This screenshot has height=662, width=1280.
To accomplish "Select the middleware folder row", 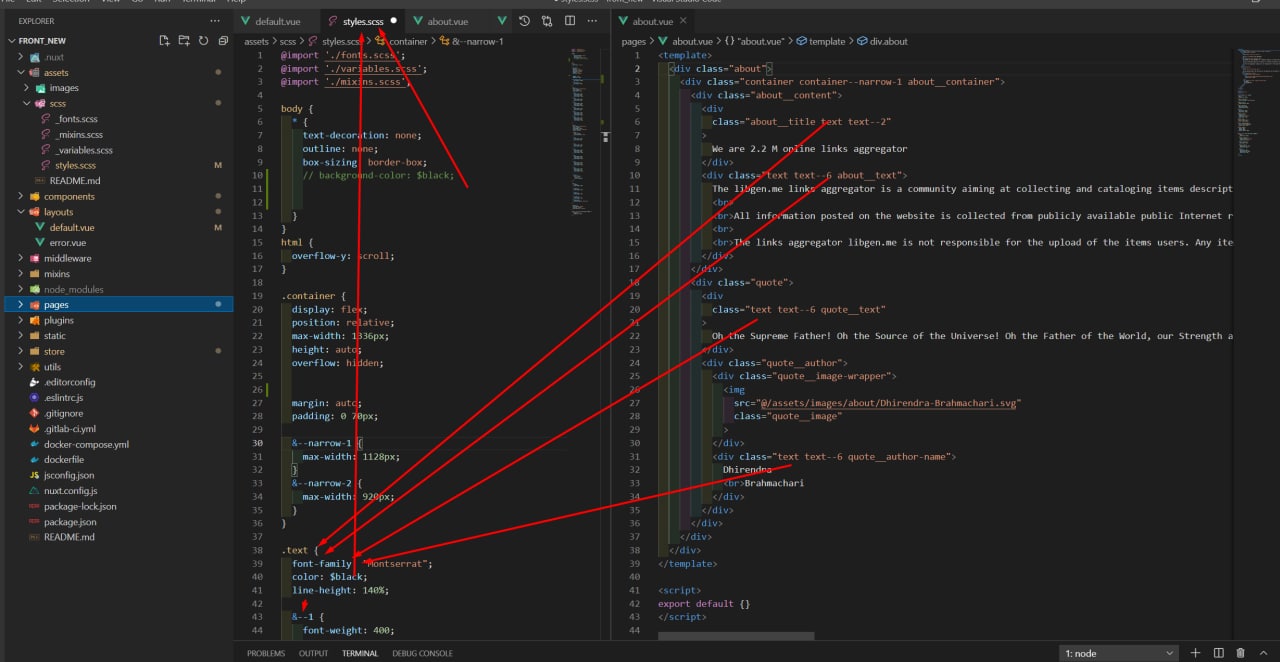I will pyautogui.click(x=119, y=258).
